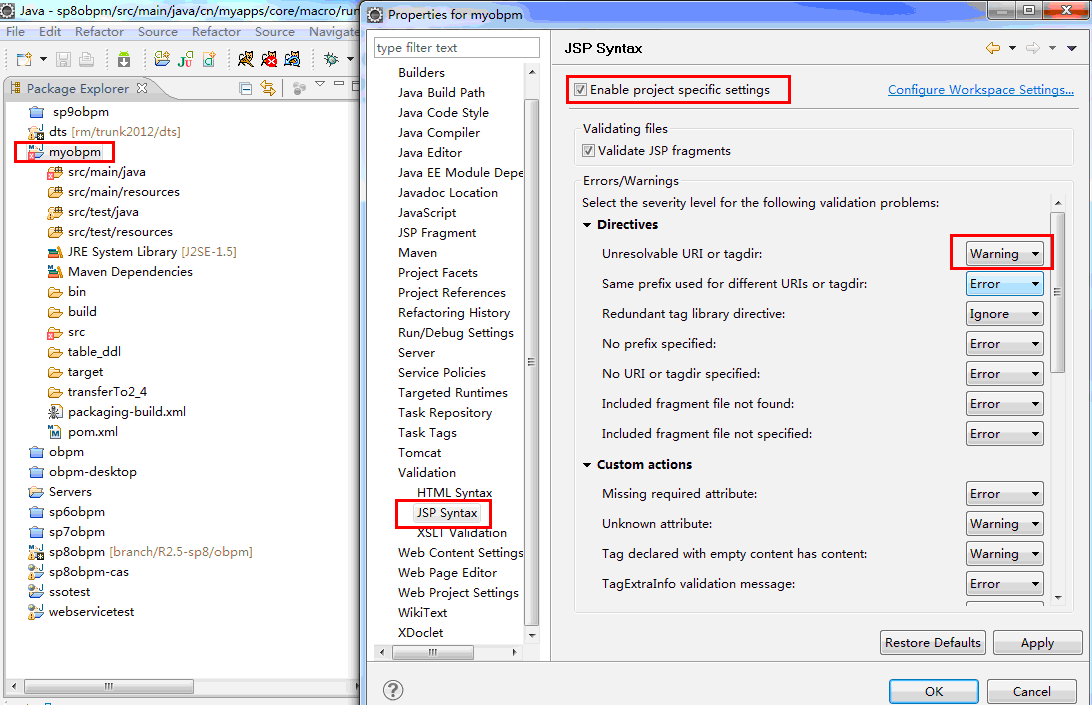
Task: Select Maven Dependencies node
Action: 130,272
